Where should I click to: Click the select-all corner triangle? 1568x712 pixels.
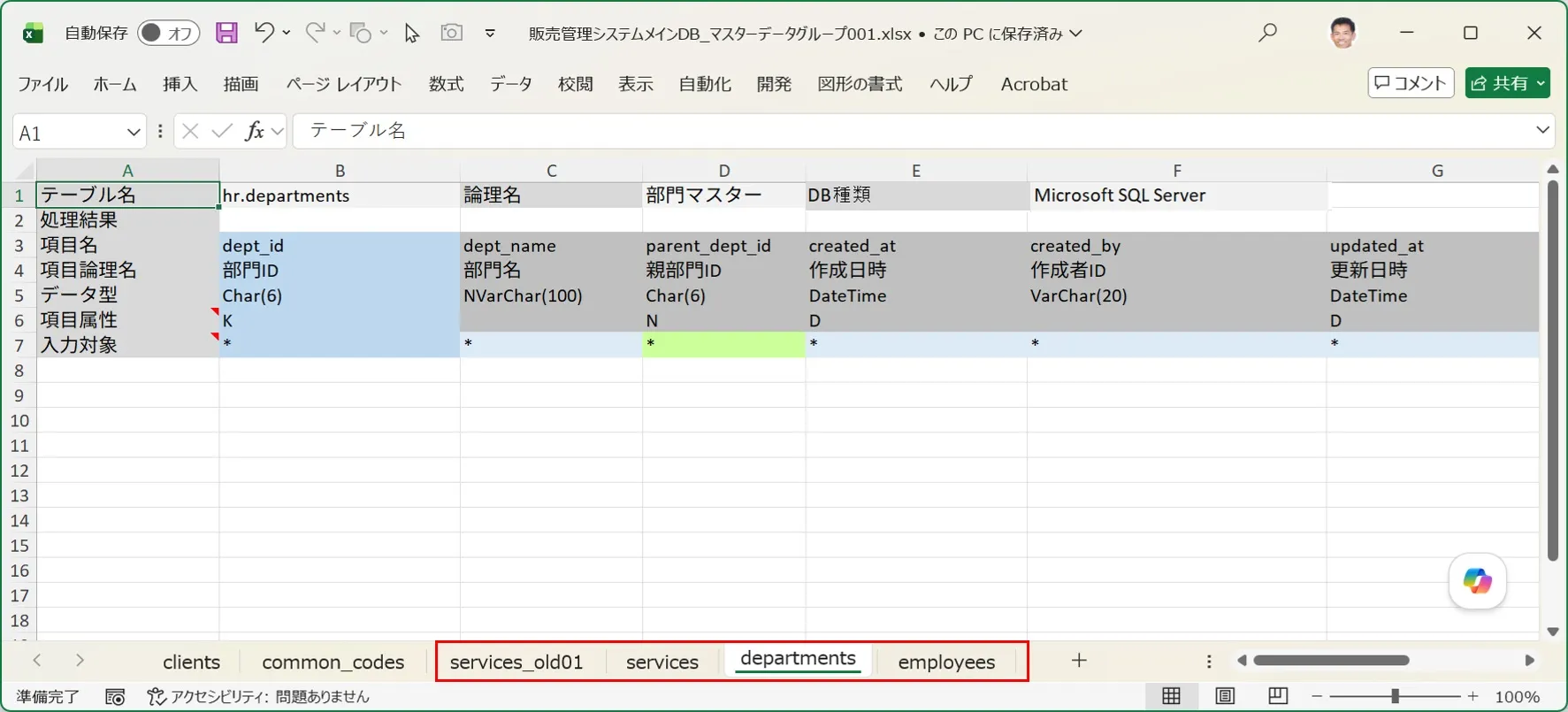coord(24,171)
